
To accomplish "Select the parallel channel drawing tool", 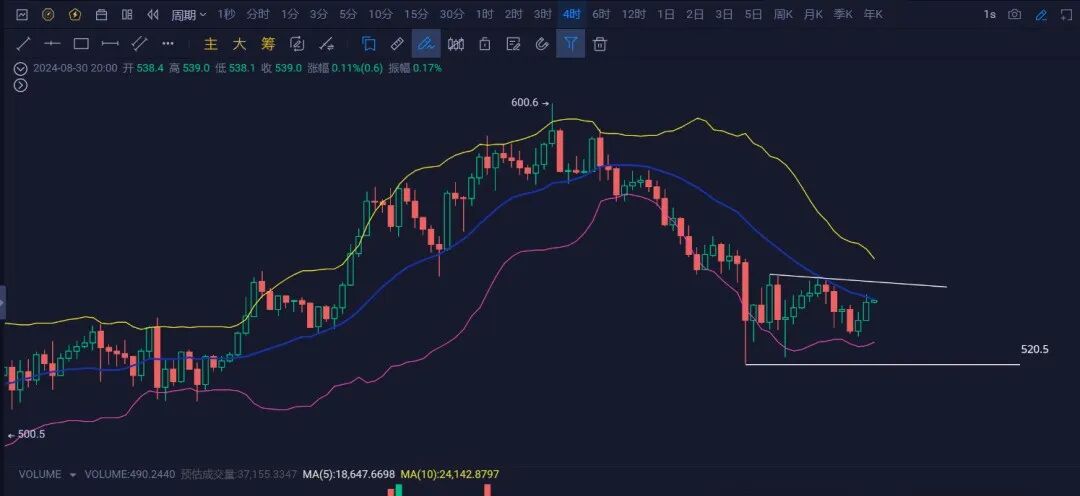I will pos(140,44).
